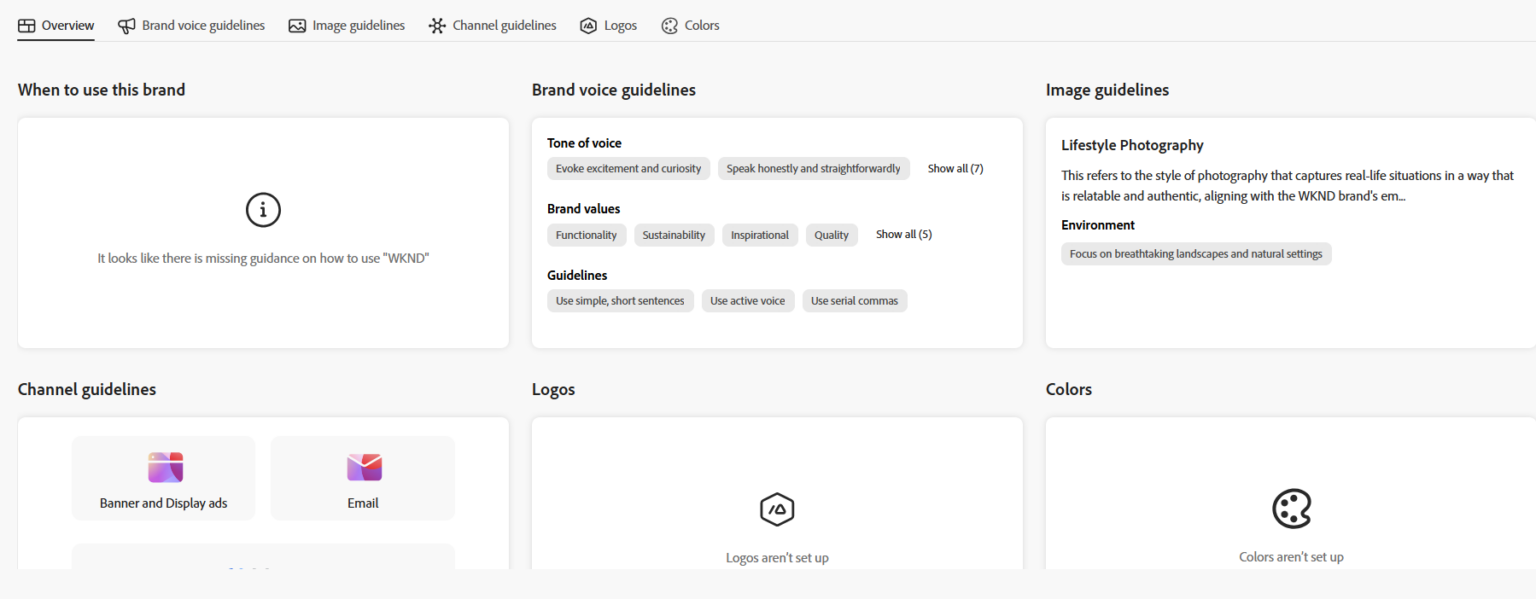Click the hexagon logo icon in the top navigation

588,25
